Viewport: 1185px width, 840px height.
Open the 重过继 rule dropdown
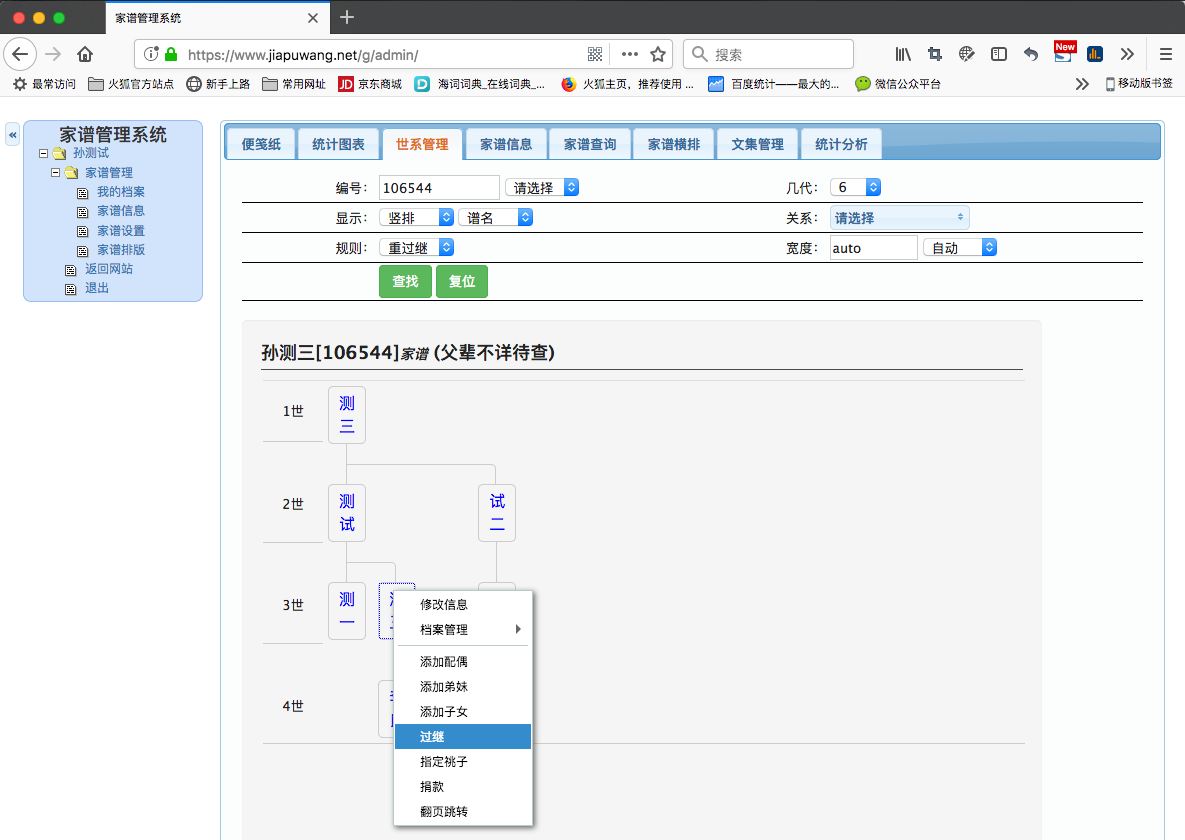[416, 247]
